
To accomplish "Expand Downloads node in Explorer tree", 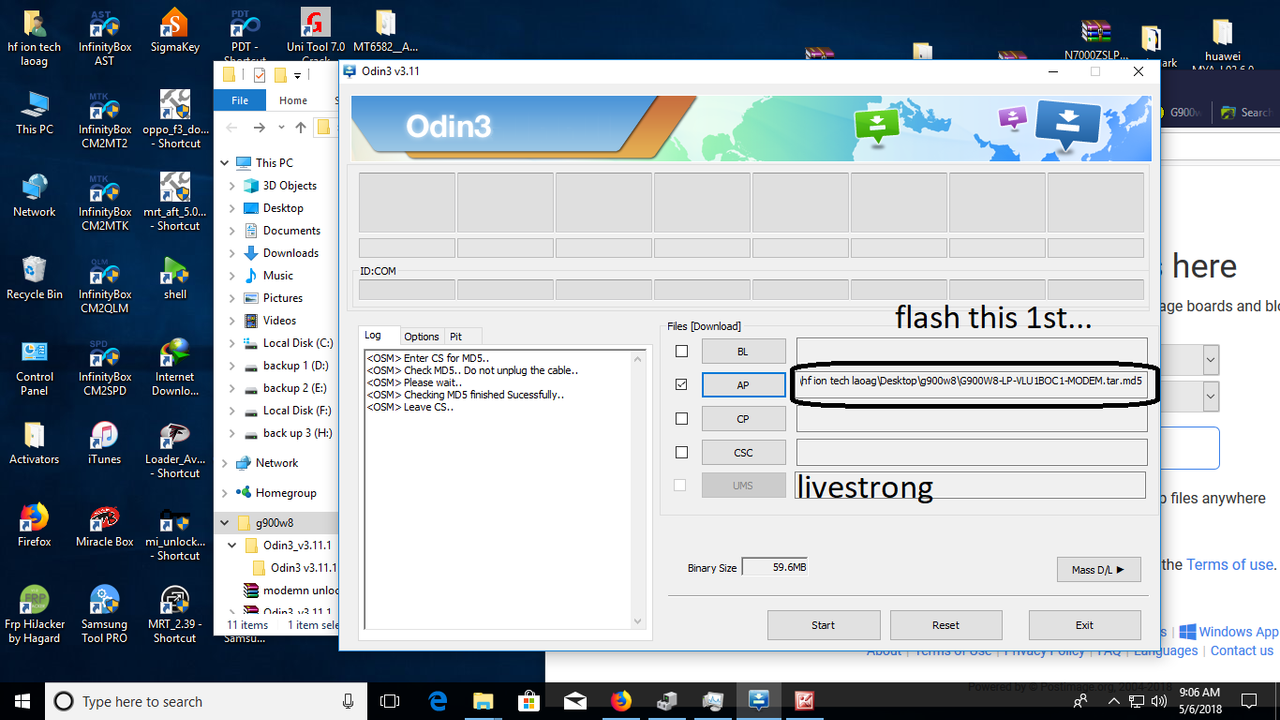I will point(232,253).
